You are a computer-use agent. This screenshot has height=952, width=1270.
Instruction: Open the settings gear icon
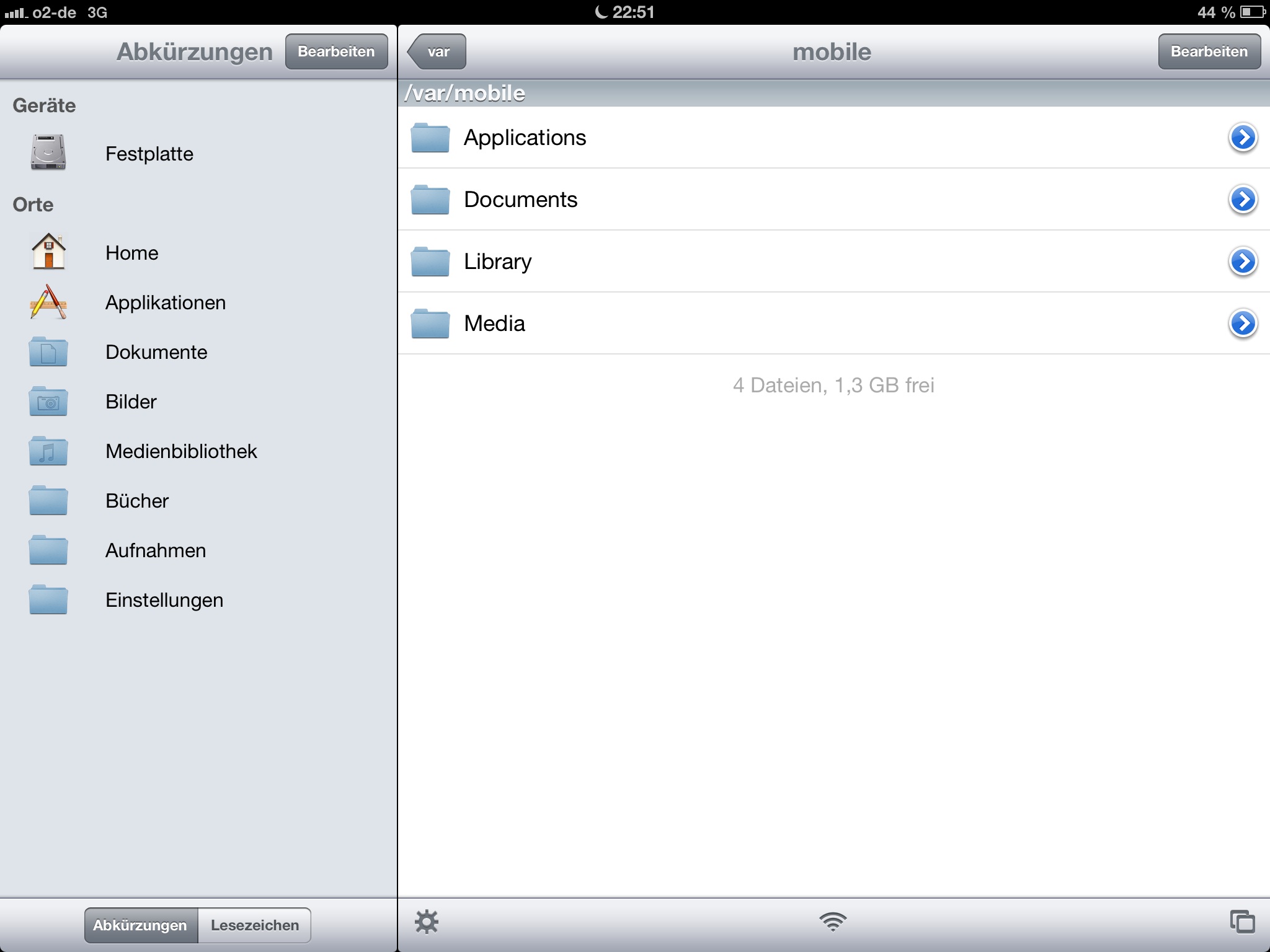427,922
